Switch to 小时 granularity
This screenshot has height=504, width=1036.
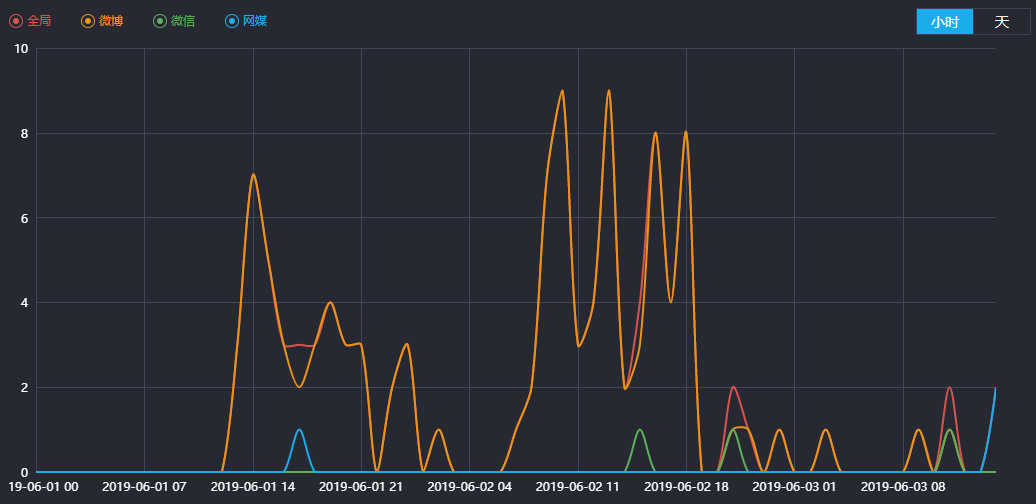(945, 22)
